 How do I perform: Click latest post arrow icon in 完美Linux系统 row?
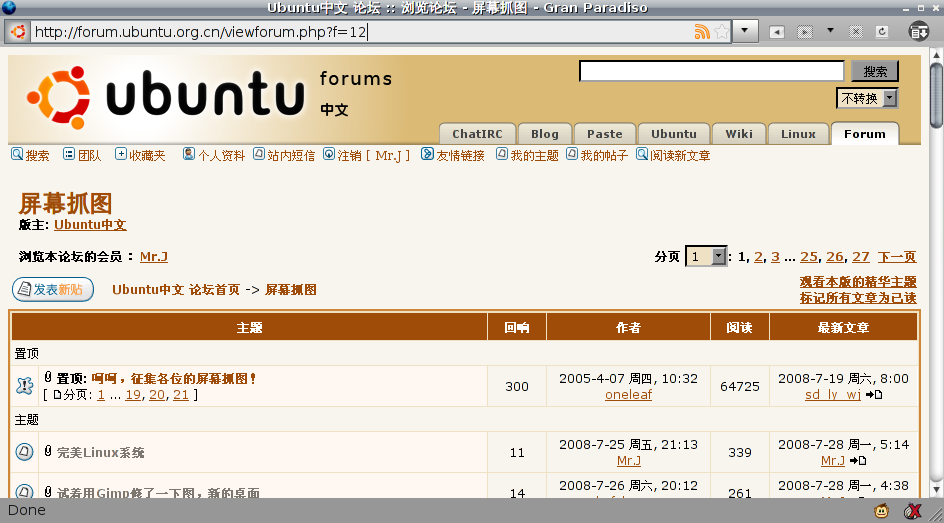pos(857,461)
